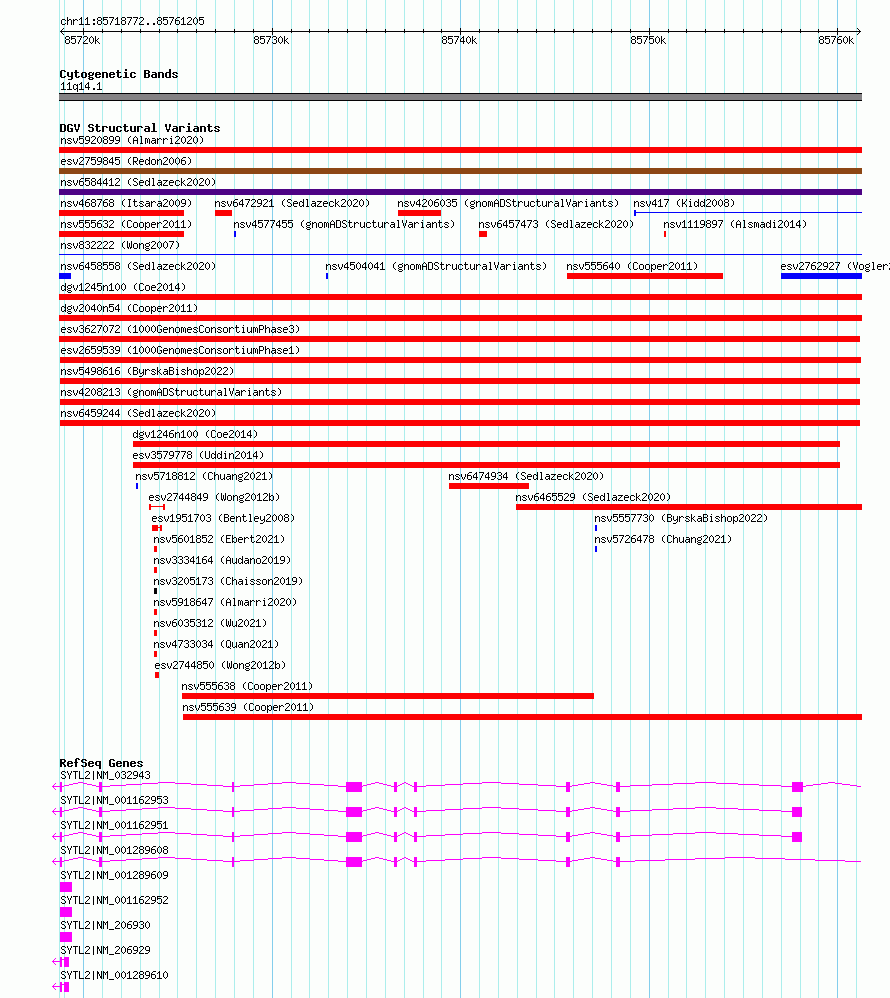Open the nsv6584412 (Sedlazeck2020) variant label

coord(138,182)
